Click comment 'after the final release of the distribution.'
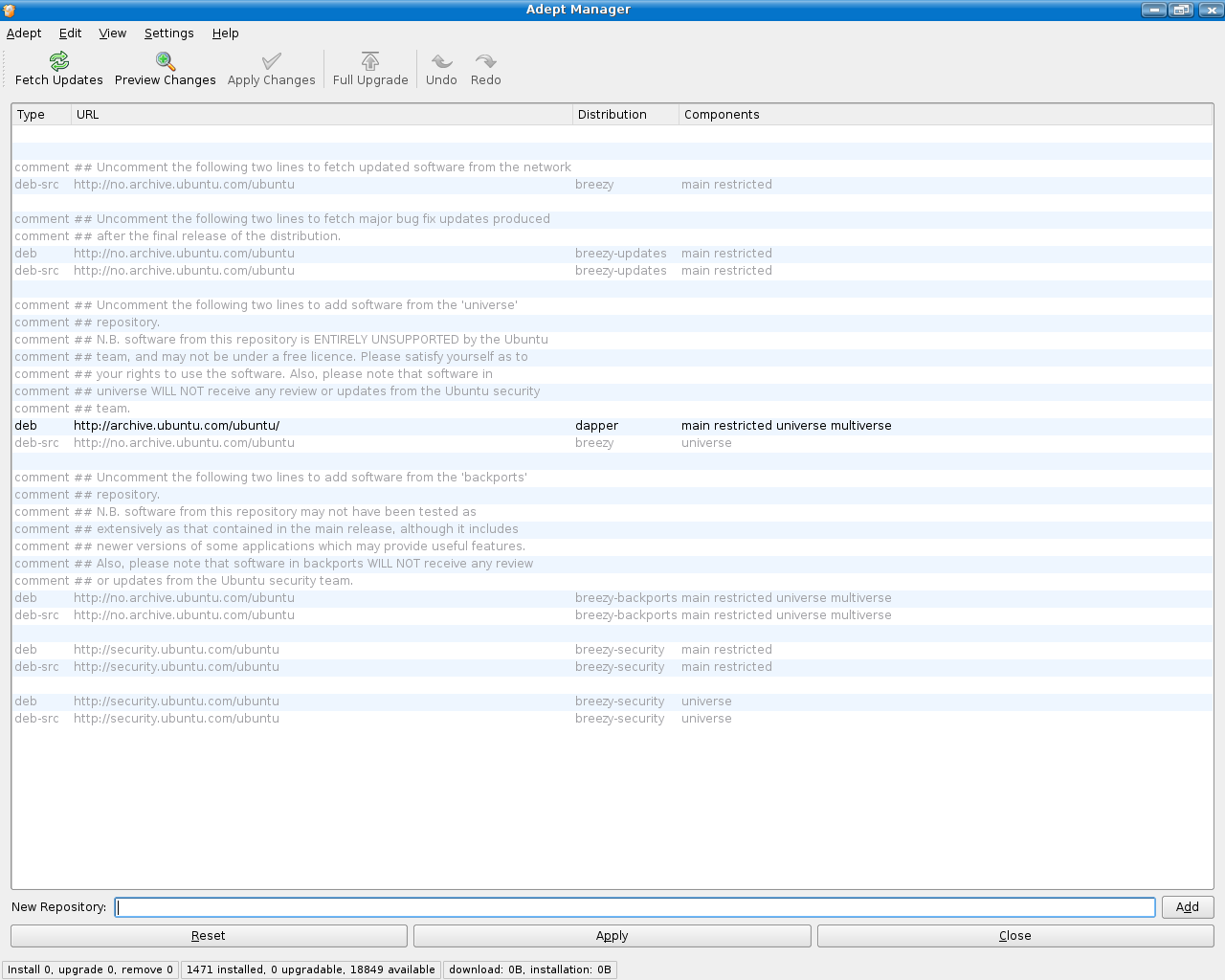This screenshot has width=1225, height=980. 207,236
